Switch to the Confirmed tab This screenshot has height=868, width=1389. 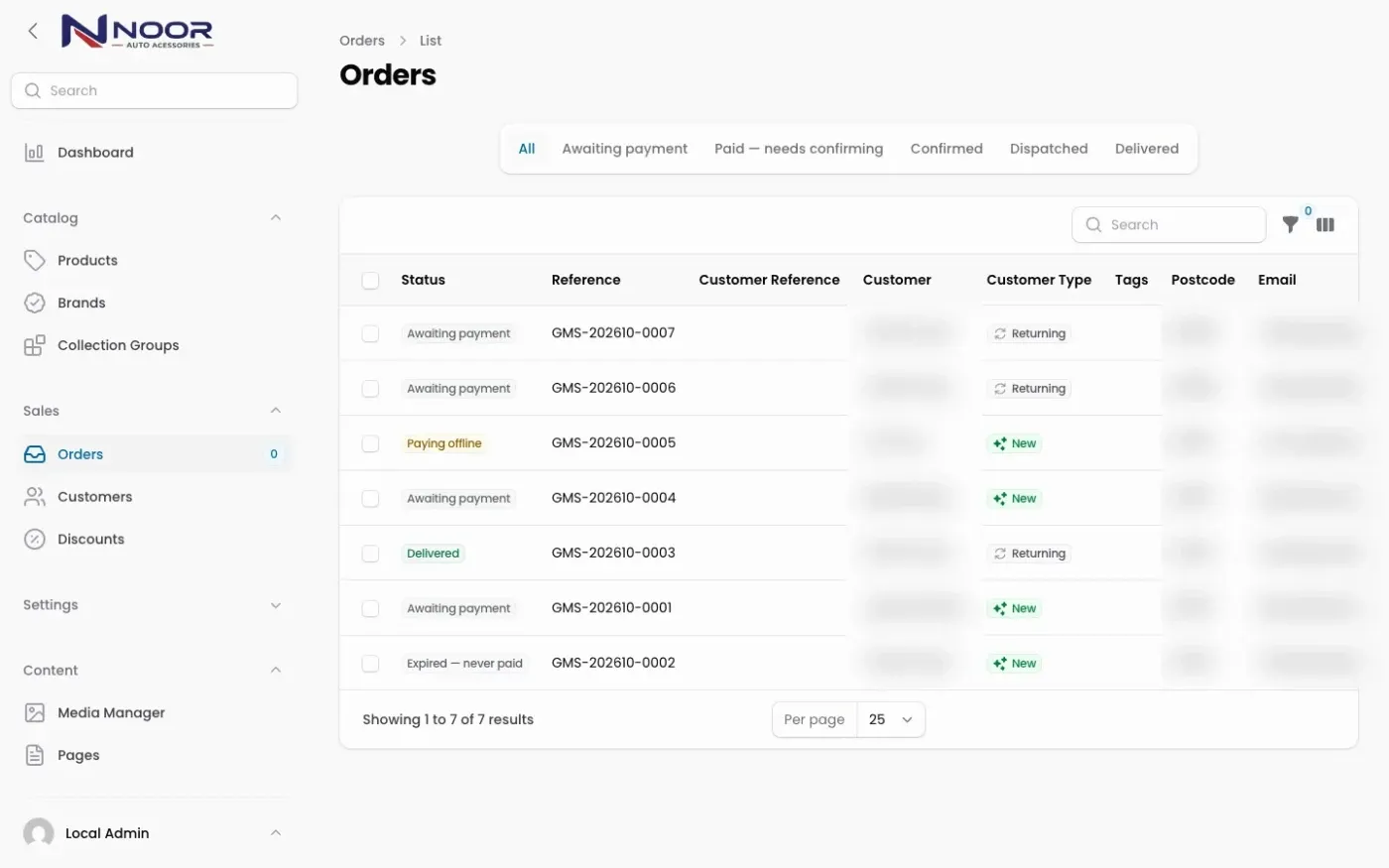(x=947, y=149)
